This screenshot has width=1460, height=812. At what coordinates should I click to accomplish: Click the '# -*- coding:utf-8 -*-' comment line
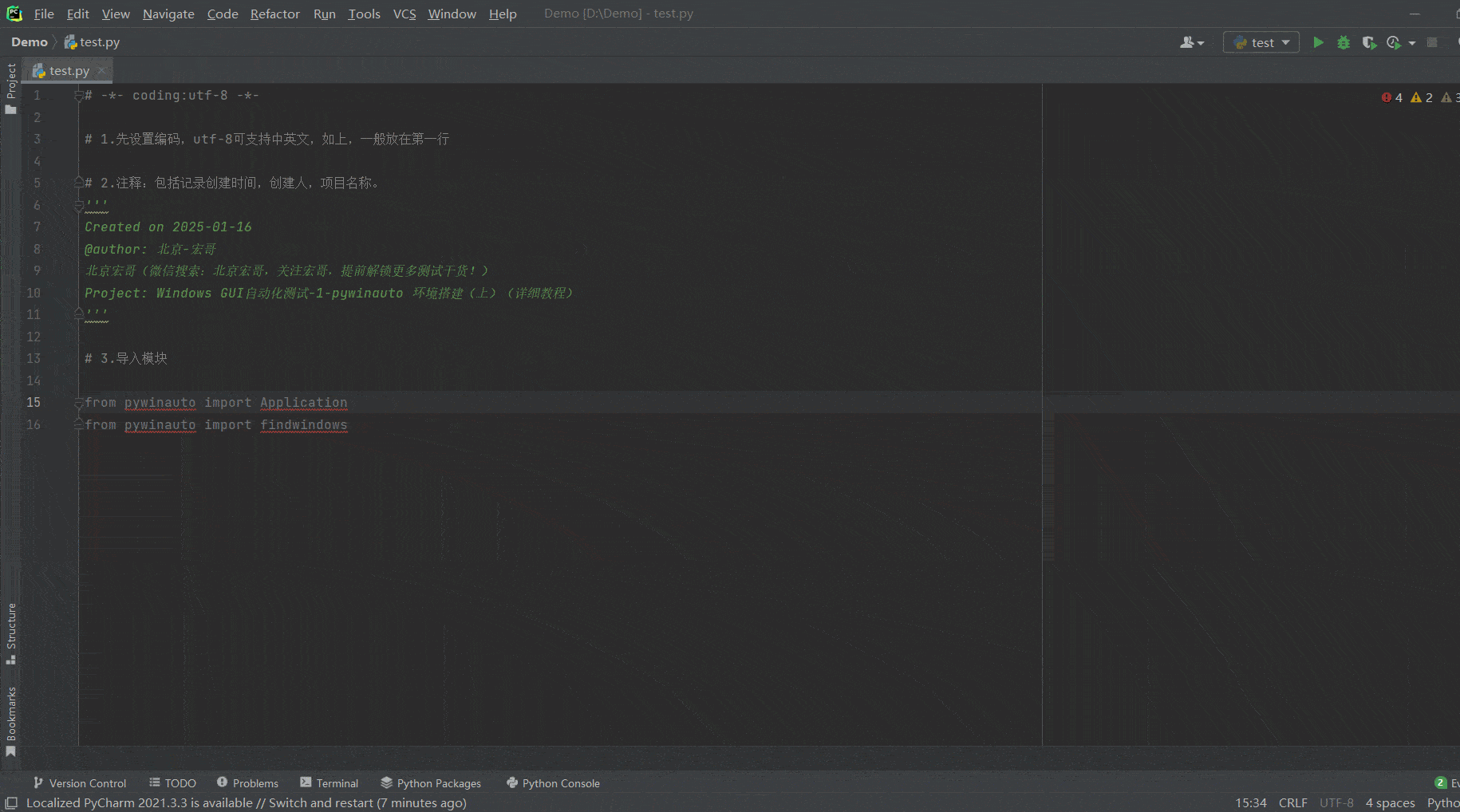point(172,96)
